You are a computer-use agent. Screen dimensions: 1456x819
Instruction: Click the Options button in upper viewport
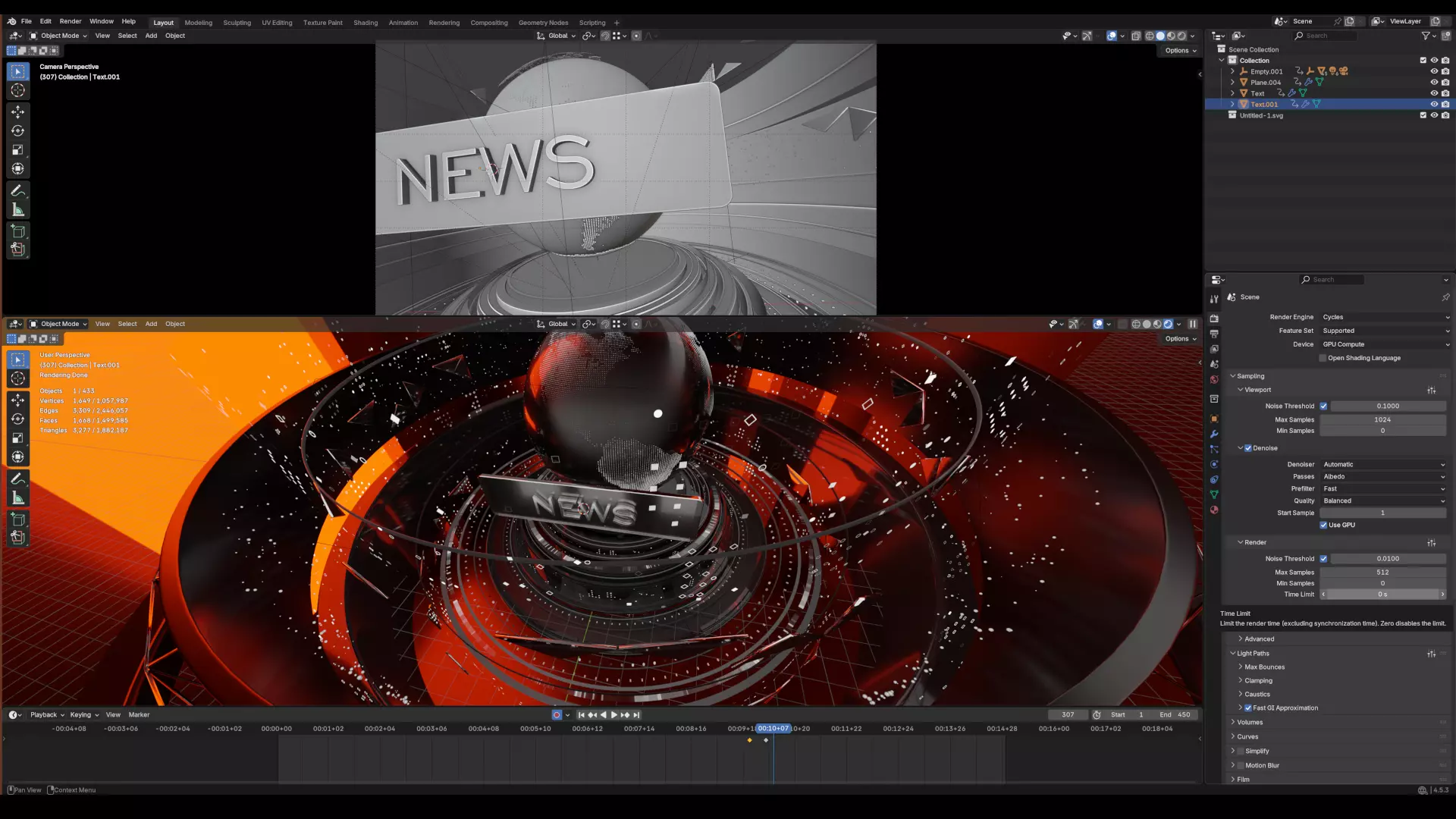(1180, 51)
